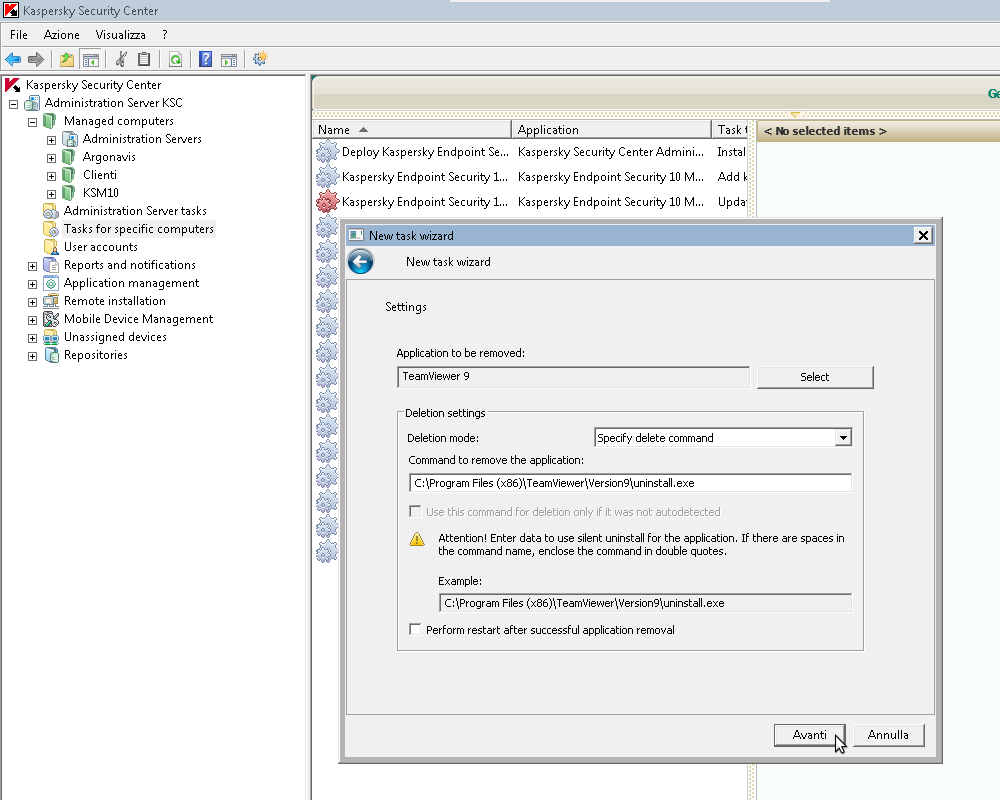The width and height of the screenshot is (1000, 800).
Task: Close the New task wizard dialog
Action: pyautogui.click(x=923, y=235)
